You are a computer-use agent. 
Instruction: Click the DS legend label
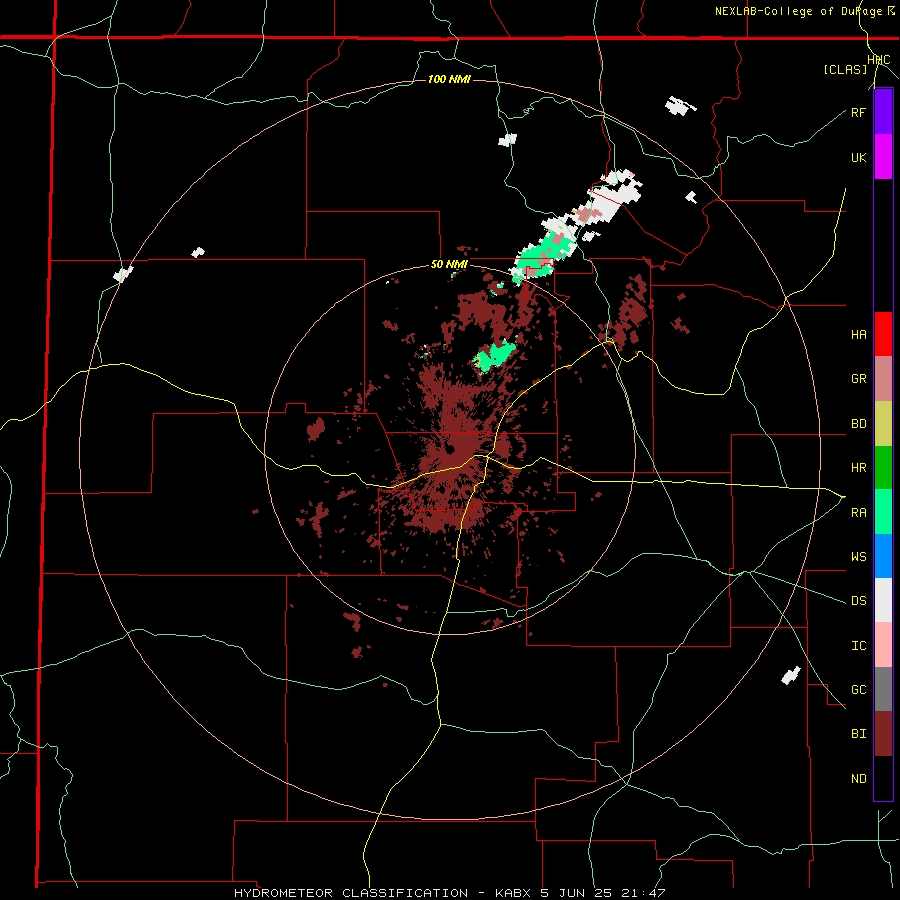tap(859, 601)
